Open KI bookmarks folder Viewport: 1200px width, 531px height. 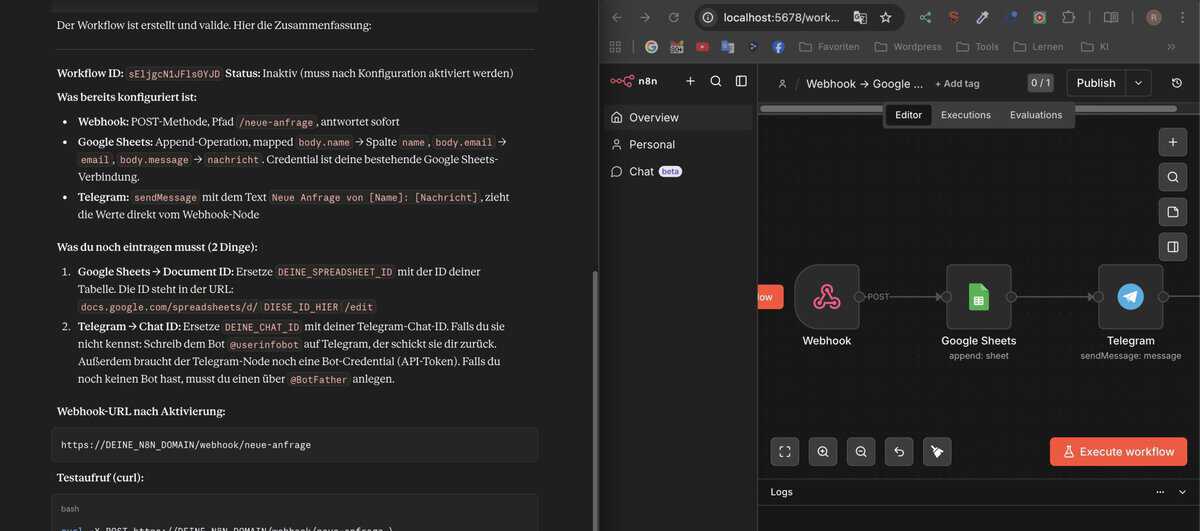1096,46
